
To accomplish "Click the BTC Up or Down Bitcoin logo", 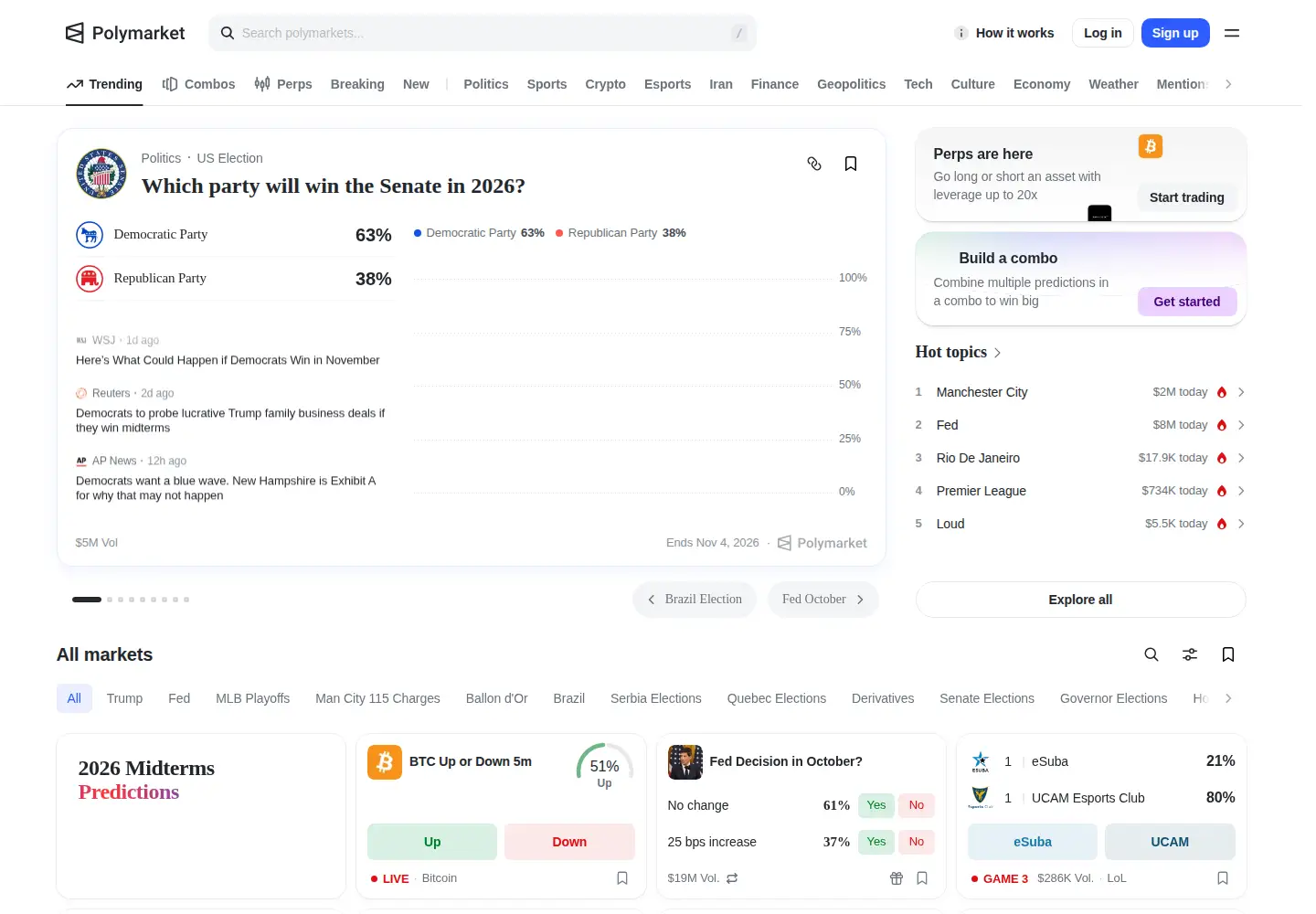I will 385,762.
